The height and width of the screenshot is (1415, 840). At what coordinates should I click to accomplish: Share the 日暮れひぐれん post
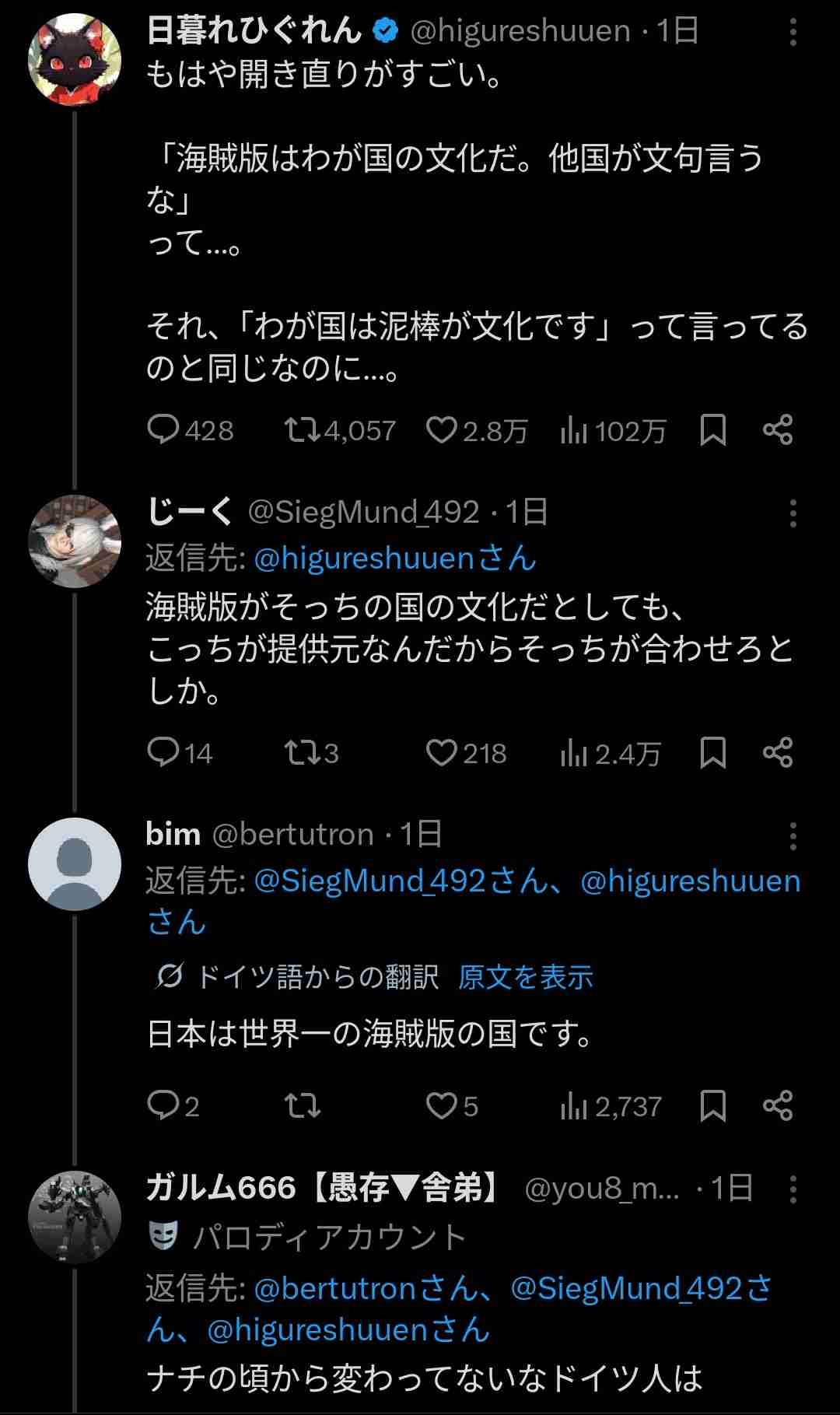pos(778,429)
